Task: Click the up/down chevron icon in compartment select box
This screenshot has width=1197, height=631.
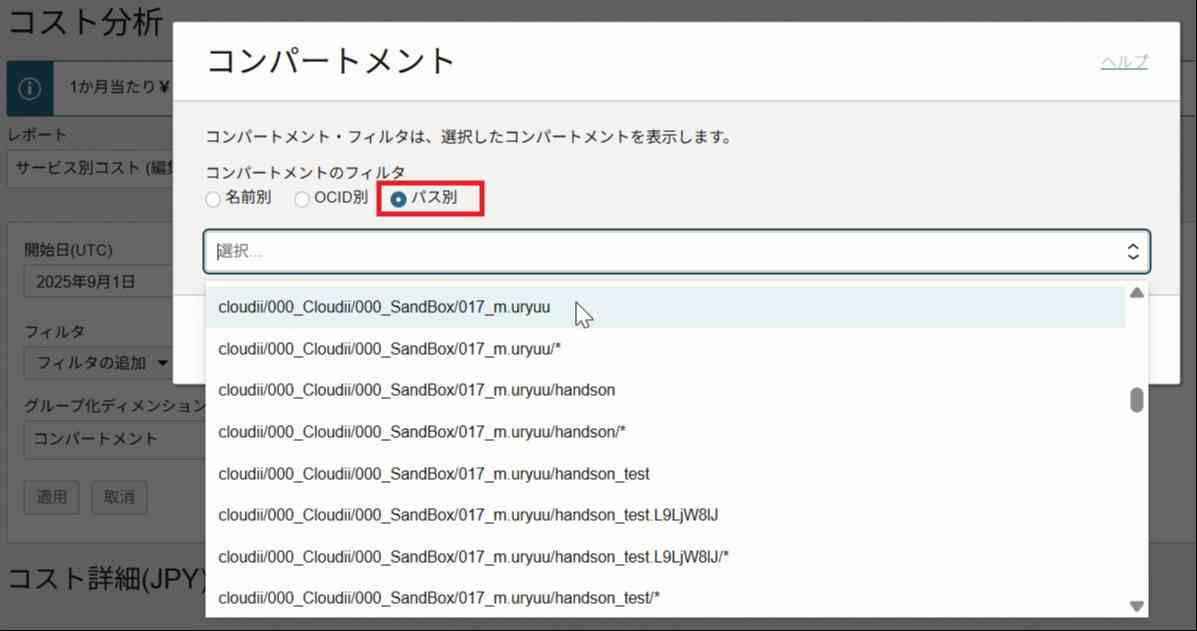Action: point(1132,252)
